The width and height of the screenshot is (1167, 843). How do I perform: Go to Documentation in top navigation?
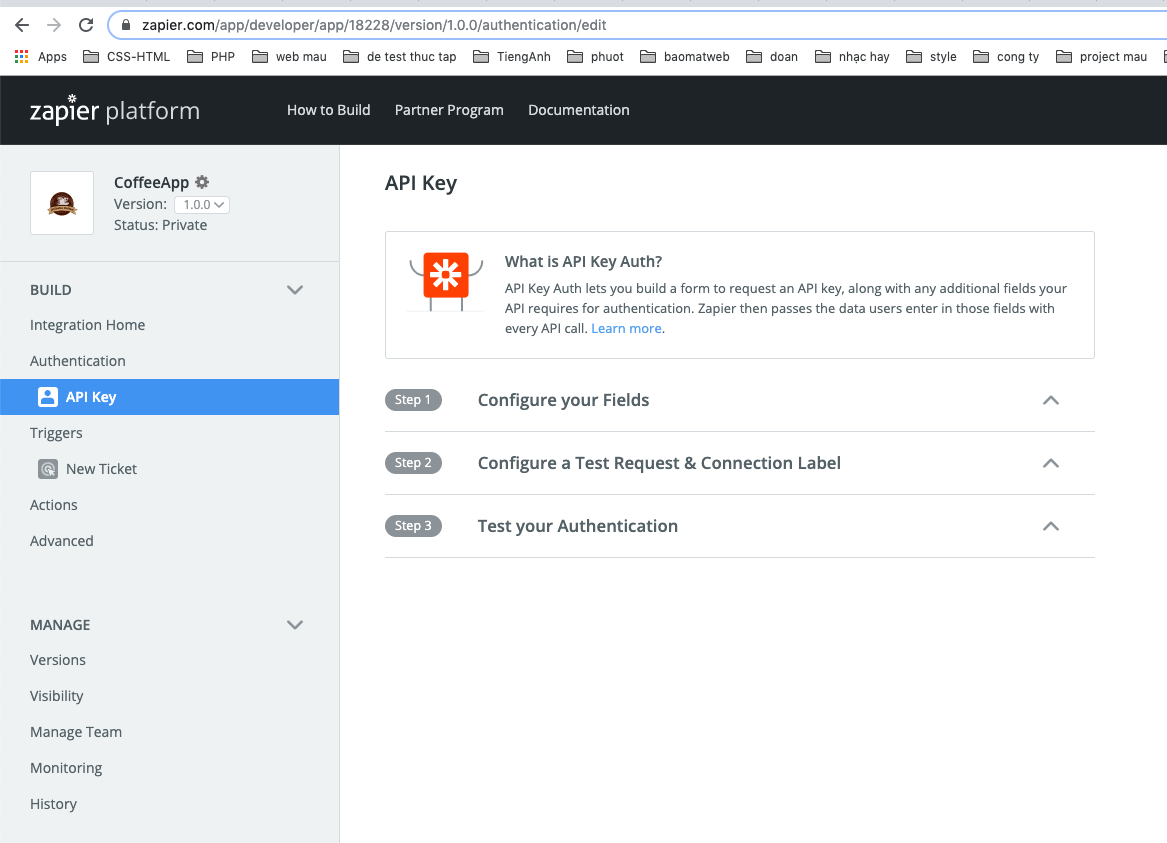point(578,110)
